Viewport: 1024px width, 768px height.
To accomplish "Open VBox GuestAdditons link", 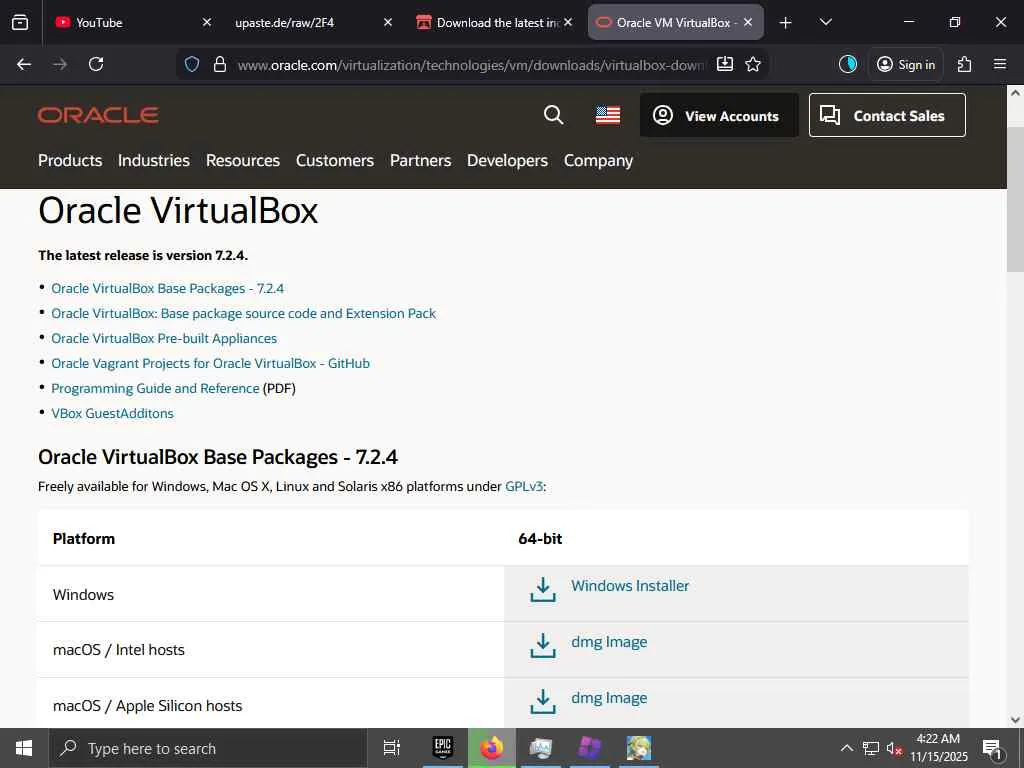I will (x=112, y=413).
